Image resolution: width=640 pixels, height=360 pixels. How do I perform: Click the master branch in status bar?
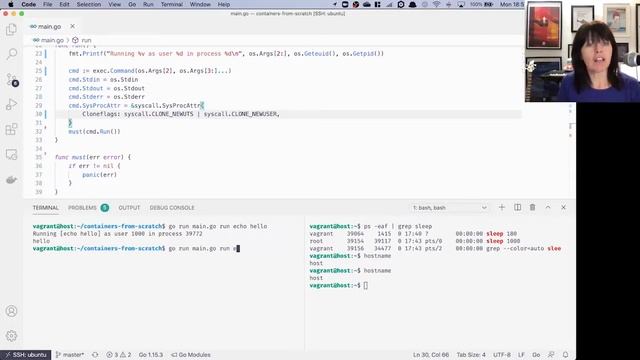point(69,355)
